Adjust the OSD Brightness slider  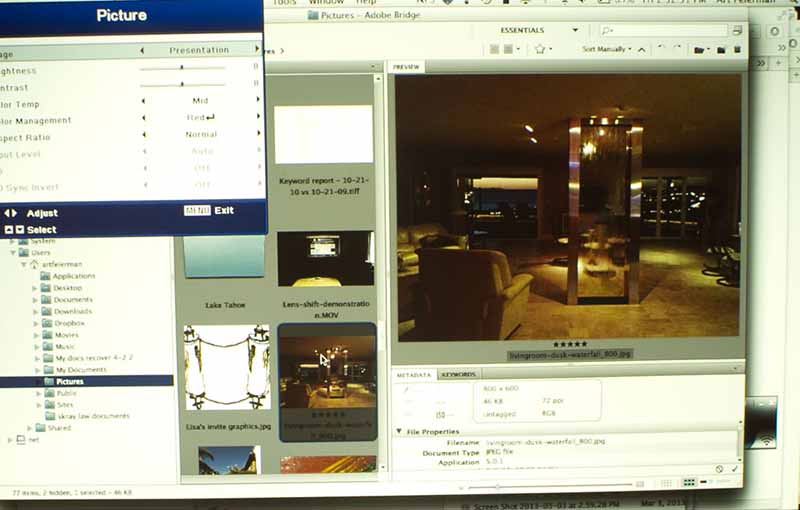182,67
